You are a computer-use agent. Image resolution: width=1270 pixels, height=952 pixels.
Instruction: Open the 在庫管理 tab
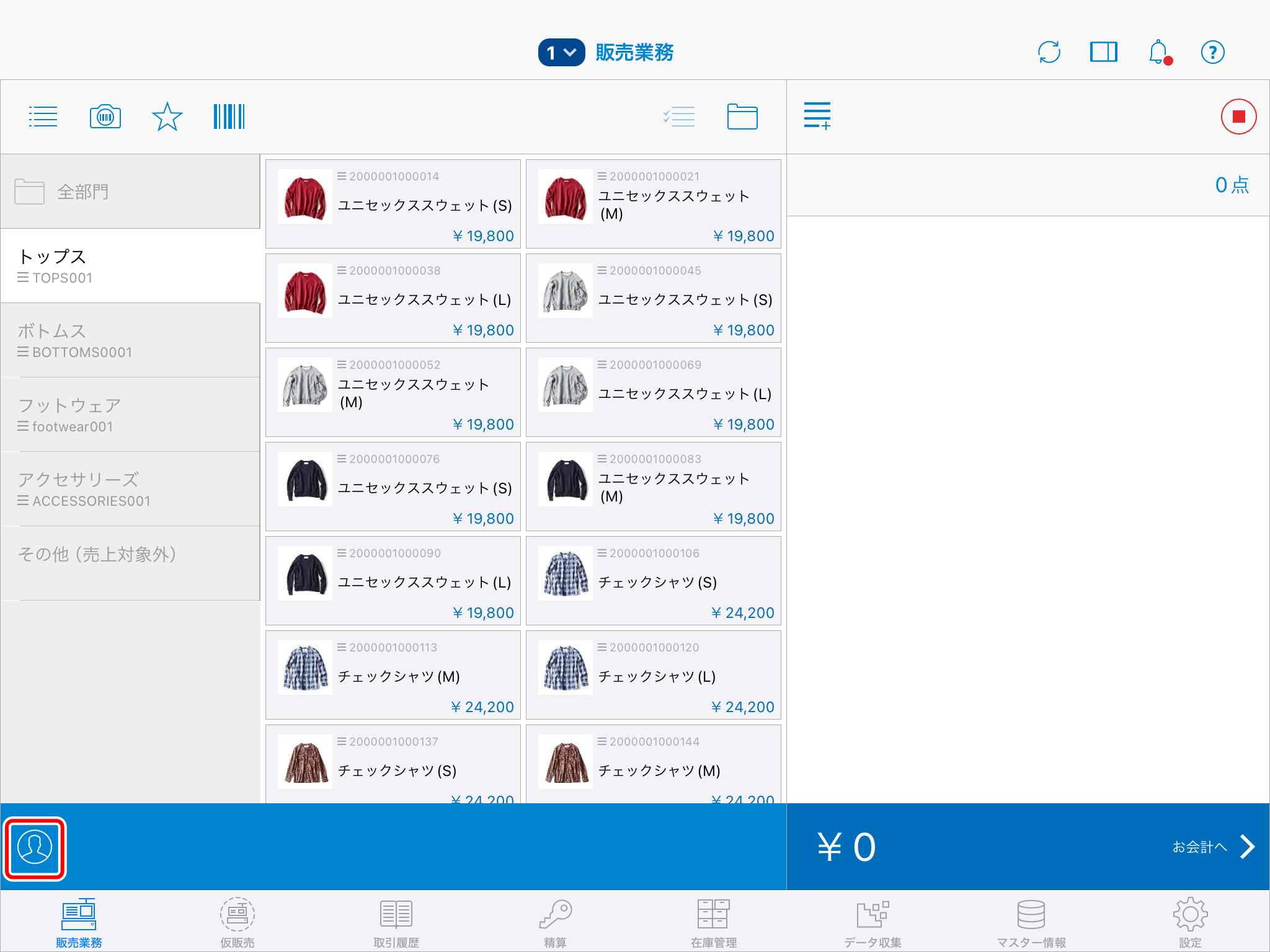tap(714, 923)
